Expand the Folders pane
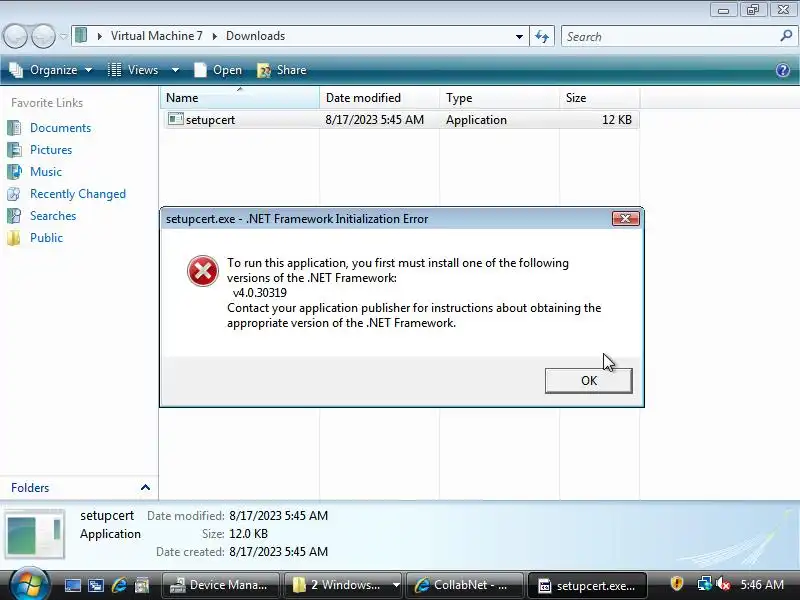800x600 pixels. pos(145,487)
